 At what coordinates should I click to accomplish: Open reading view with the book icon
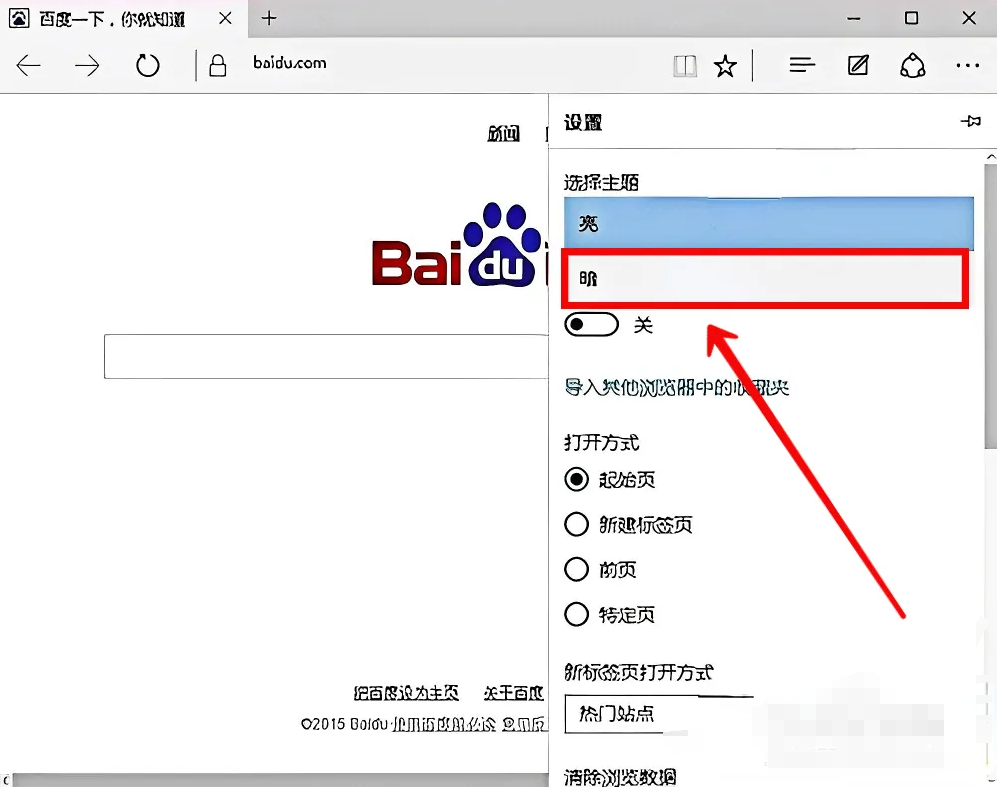pos(685,65)
